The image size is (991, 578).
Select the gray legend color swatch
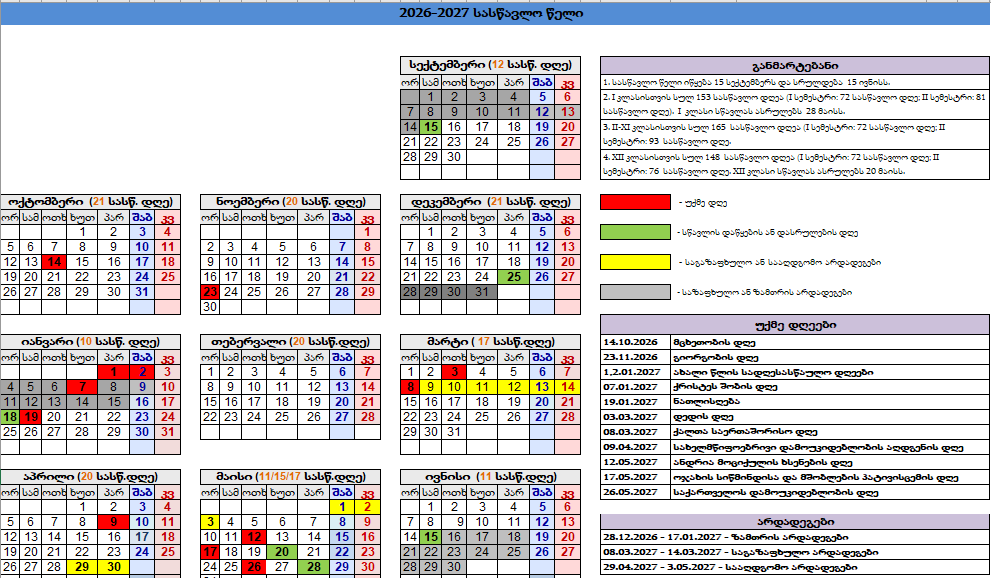click(635, 292)
